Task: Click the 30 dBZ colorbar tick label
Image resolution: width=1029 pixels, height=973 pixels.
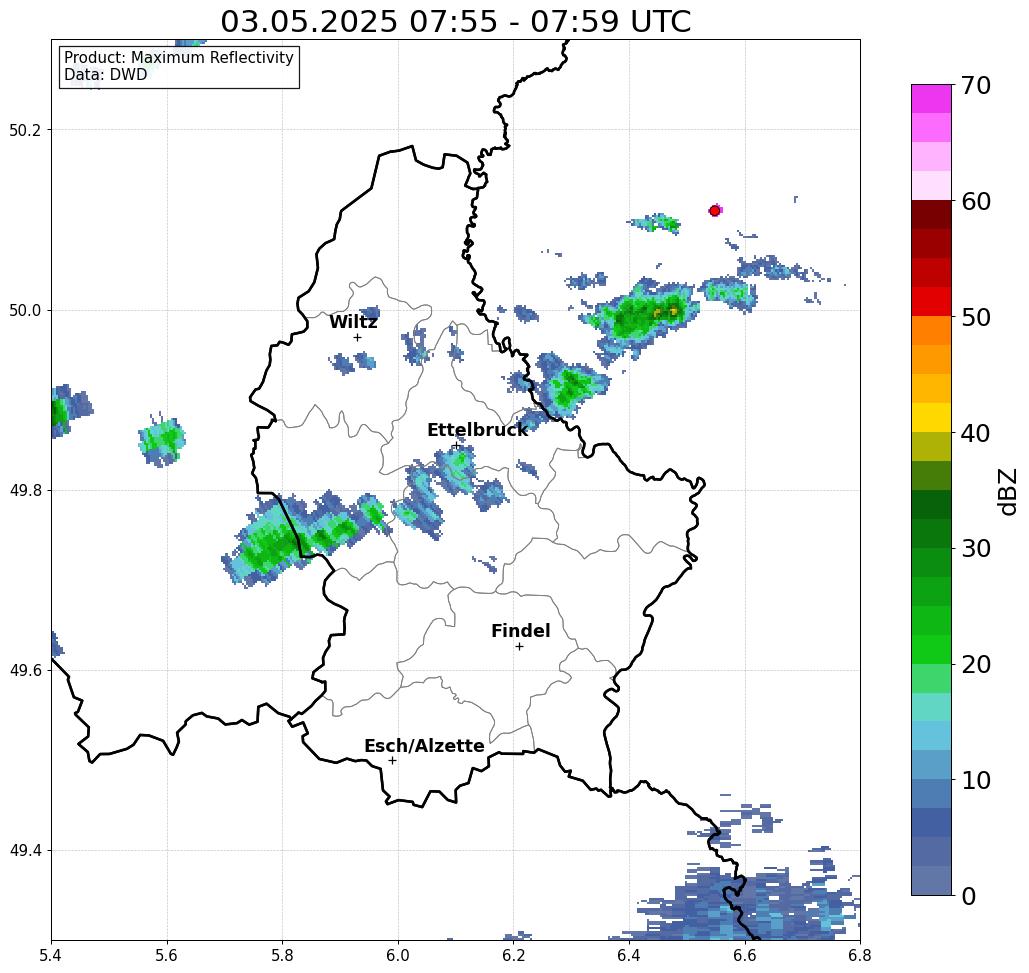Action: (x=975, y=548)
